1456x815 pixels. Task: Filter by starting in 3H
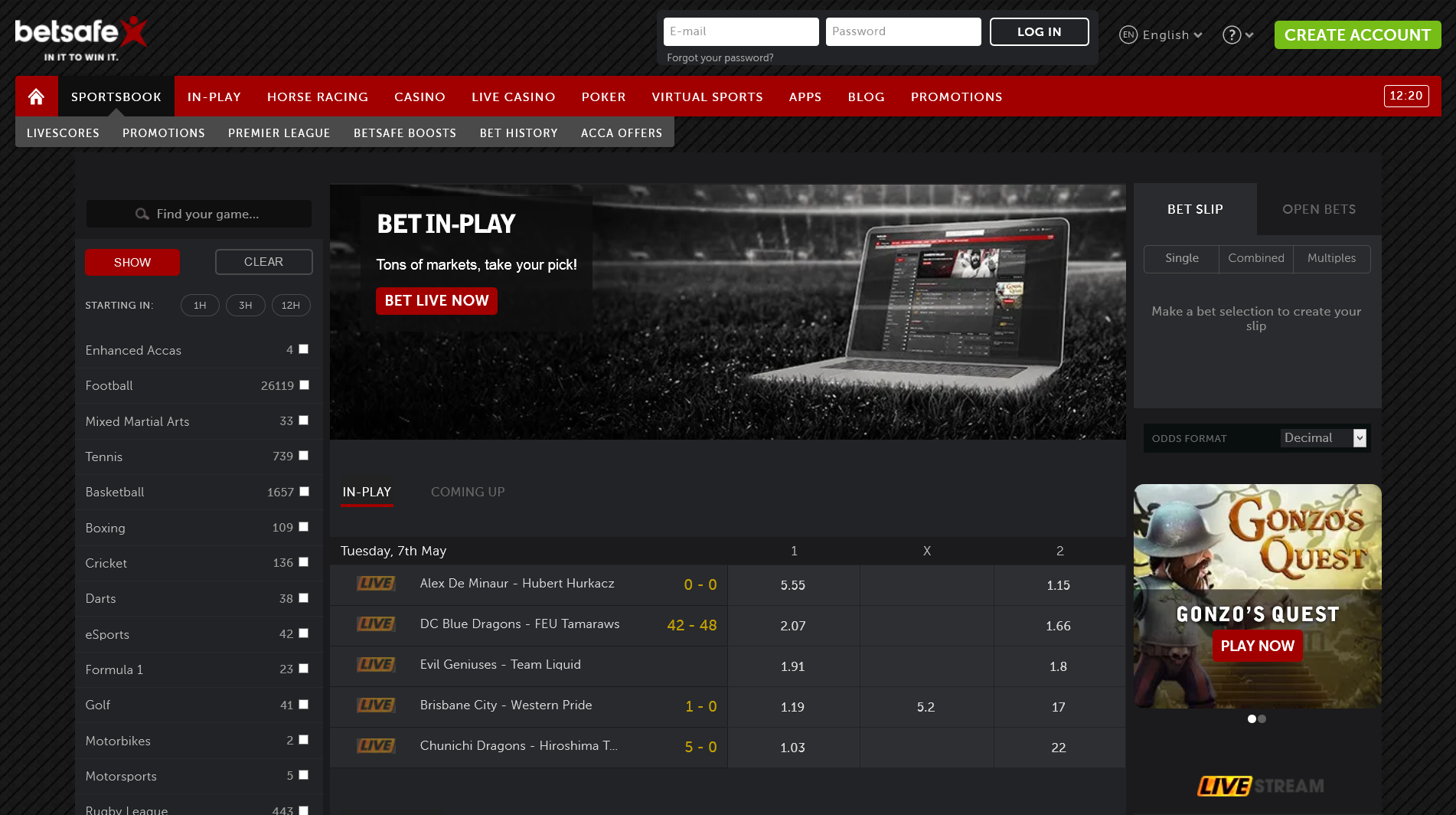pos(245,305)
